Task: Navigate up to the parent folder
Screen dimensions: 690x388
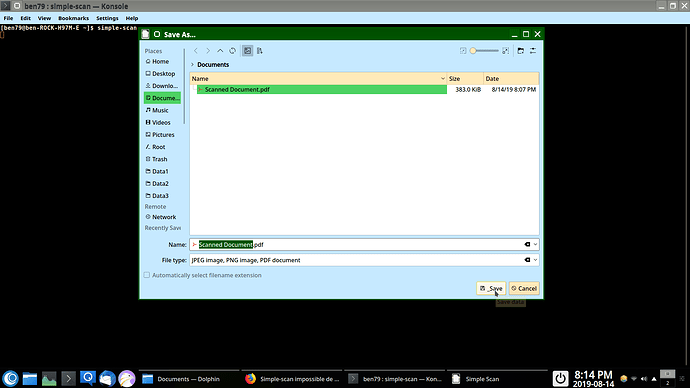Action: tap(220, 51)
